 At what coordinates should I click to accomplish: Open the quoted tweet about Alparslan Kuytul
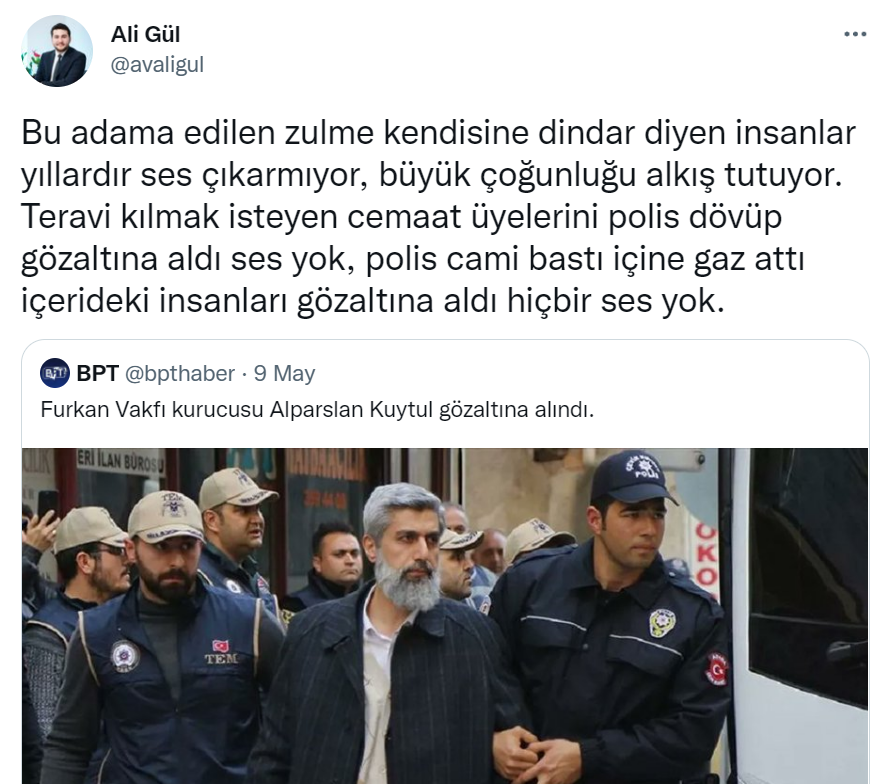point(317,409)
